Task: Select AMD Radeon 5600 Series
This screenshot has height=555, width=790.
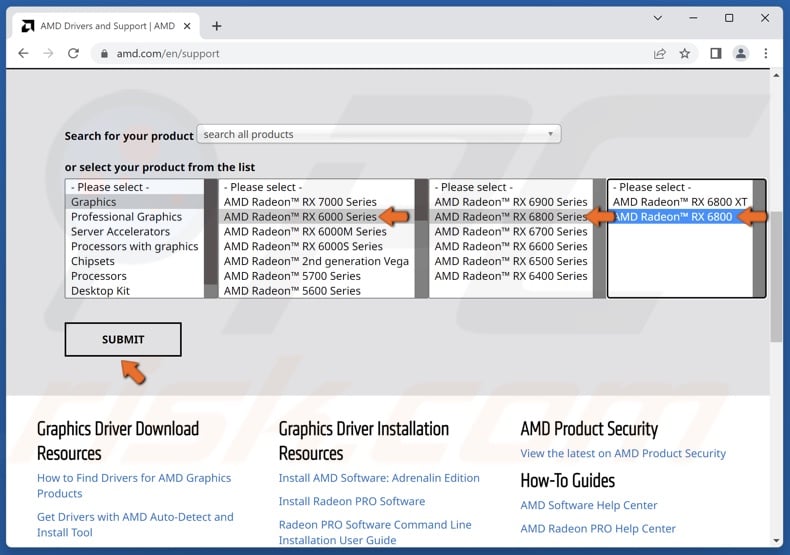Action: (316, 291)
